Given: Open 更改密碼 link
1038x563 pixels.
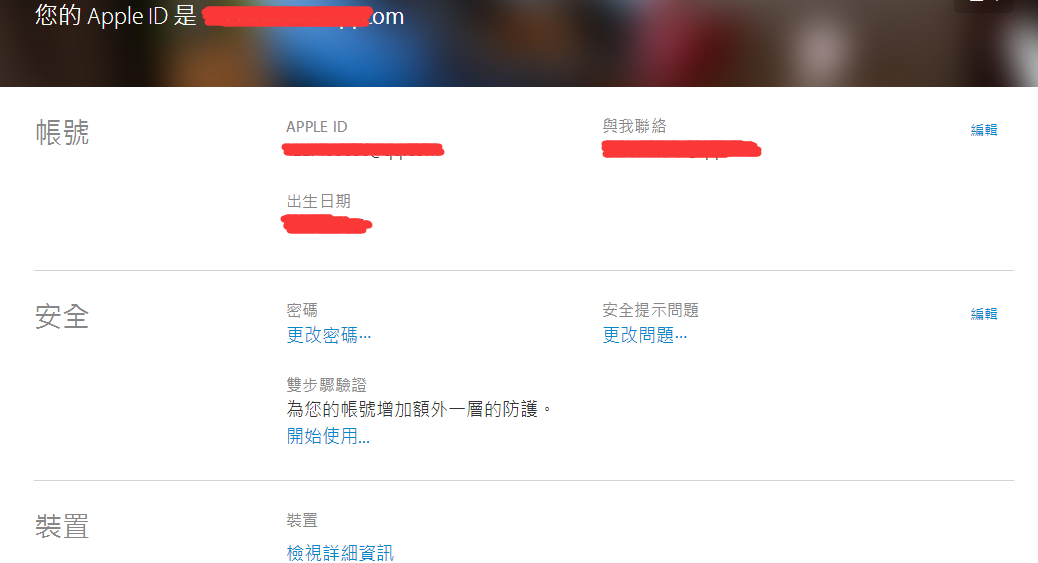Looking at the screenshot, I should tap(328, 335).
